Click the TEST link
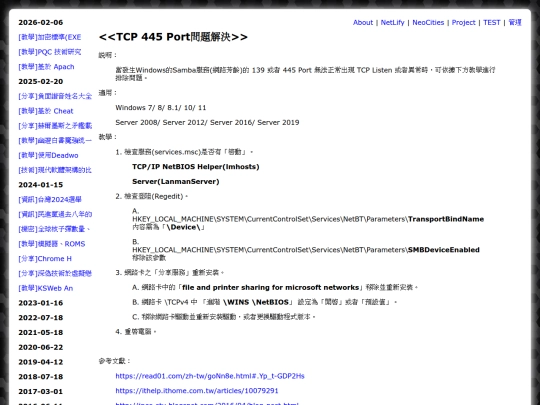This screenshot has height=405, width=540. point(491,23)
